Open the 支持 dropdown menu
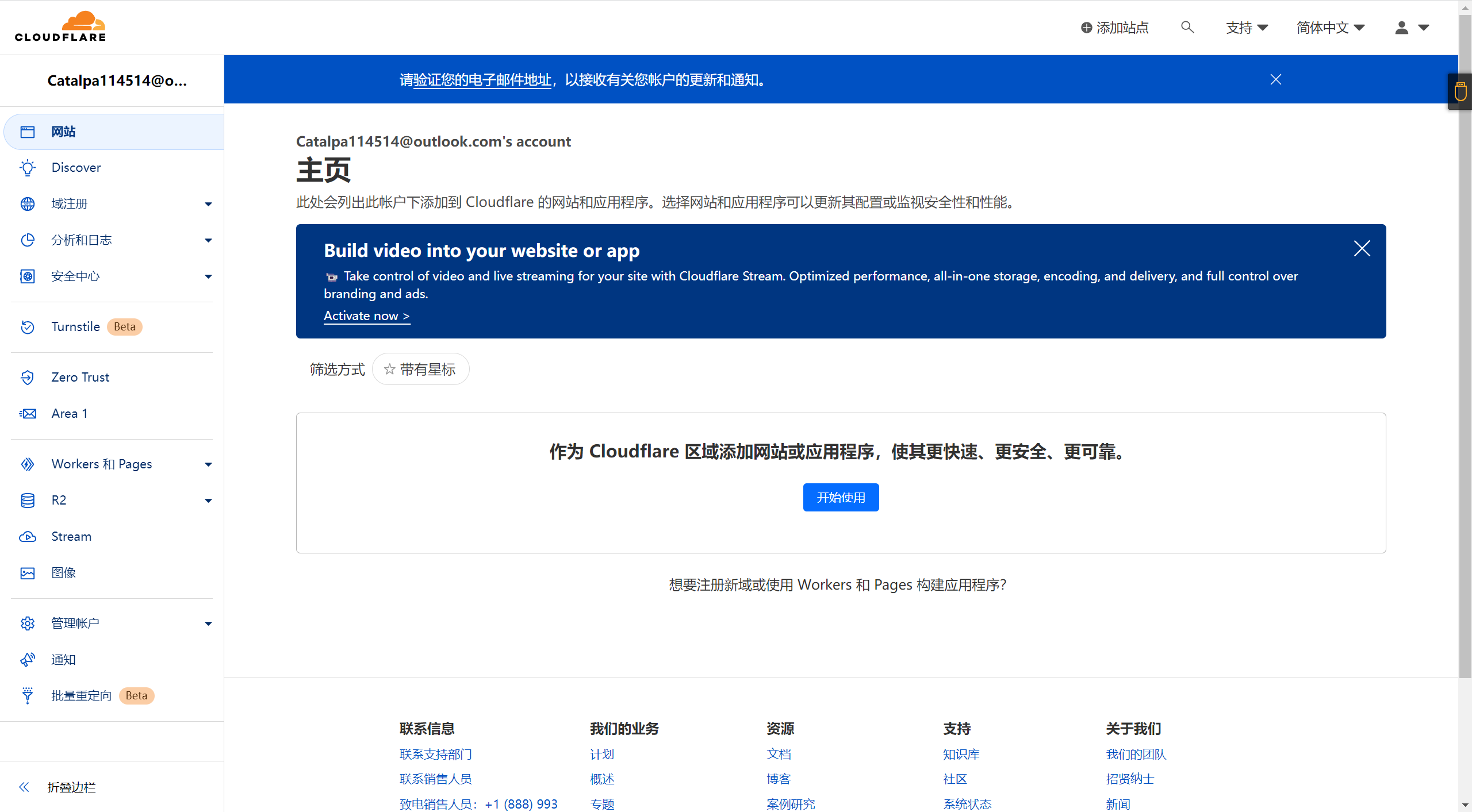This screenshot has width=1472, height=812. pyautogui.click(x=1247, y=28)
